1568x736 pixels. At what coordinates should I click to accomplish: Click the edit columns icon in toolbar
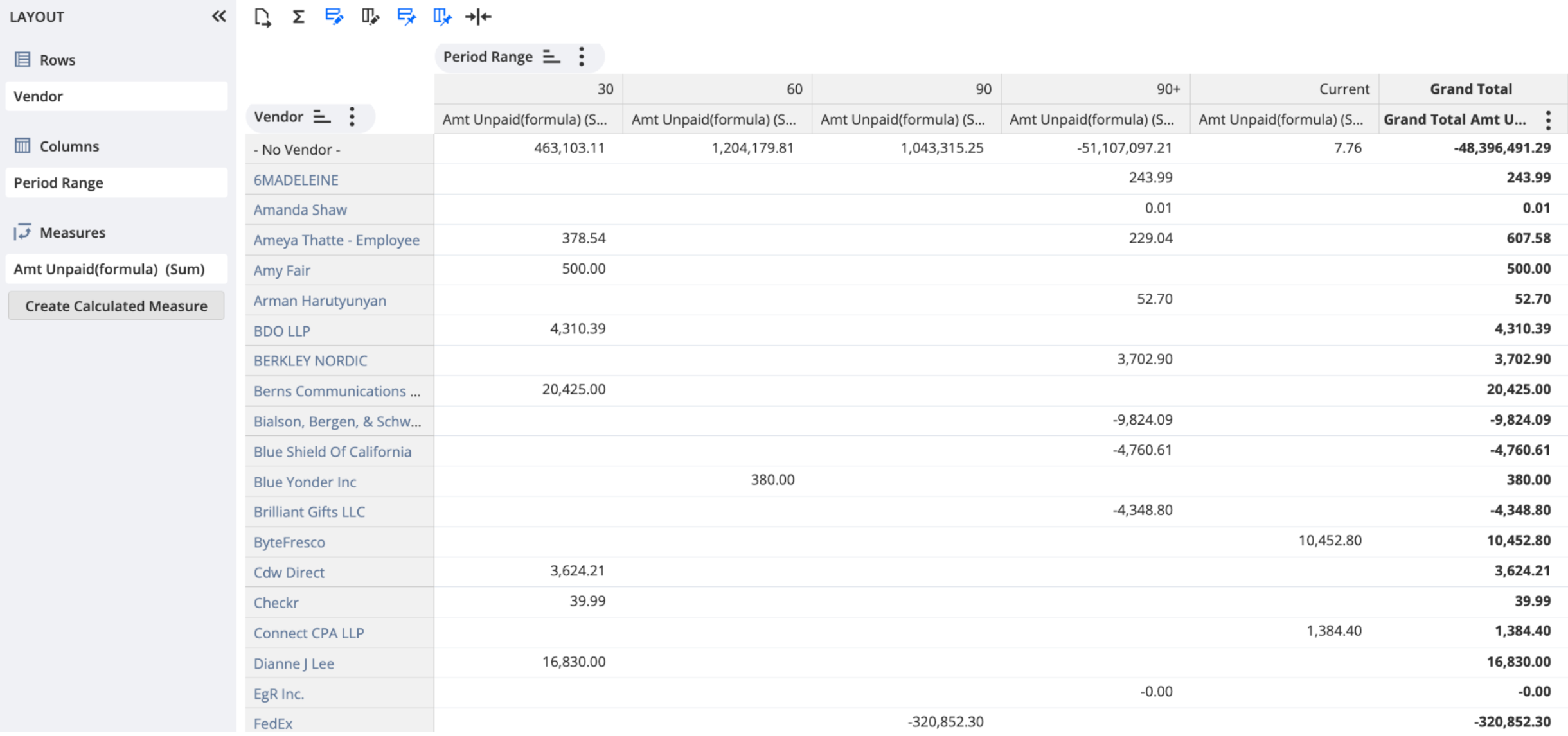tap(370, 17)
